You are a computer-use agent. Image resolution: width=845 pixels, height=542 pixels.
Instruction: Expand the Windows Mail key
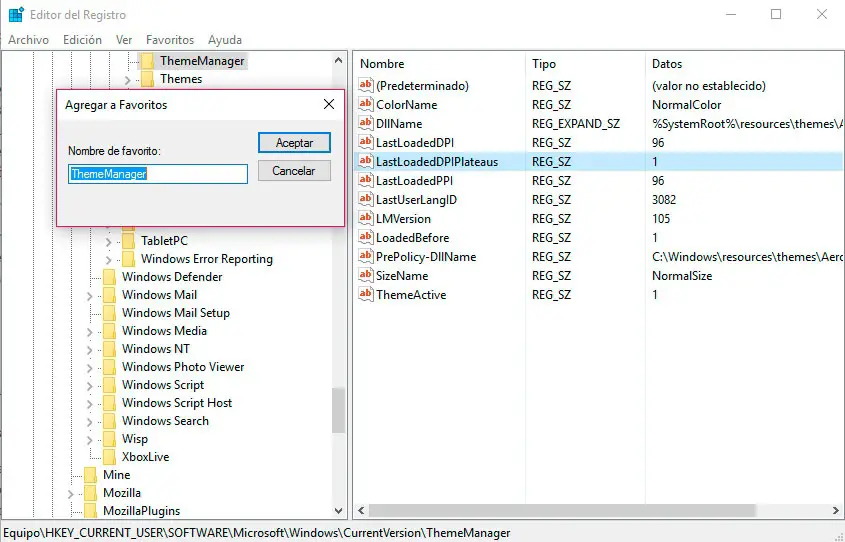pyautogui.click(x=89, y=296)
